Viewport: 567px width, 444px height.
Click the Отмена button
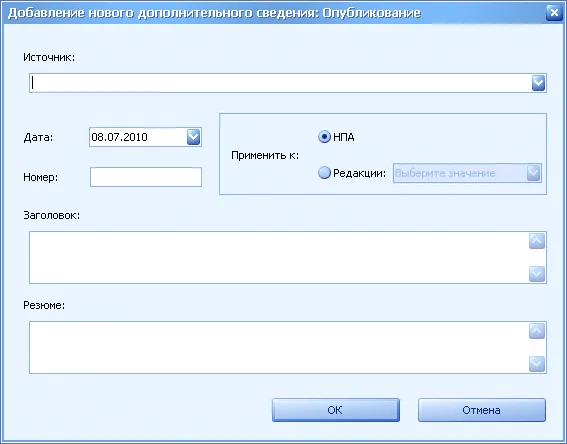click(482, 410)
